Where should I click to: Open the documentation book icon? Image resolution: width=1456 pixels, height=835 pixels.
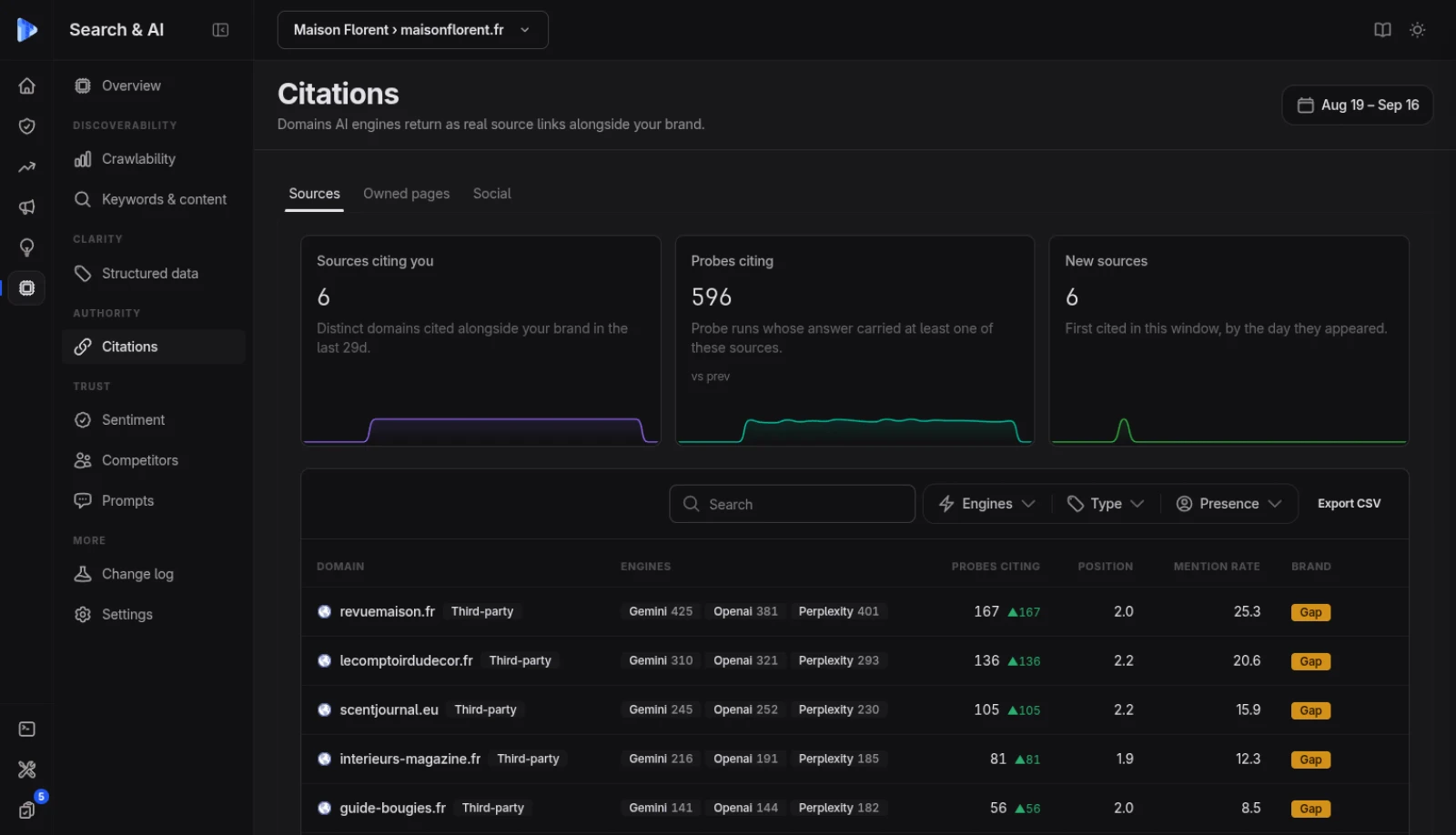click(x=1382, y=30)
